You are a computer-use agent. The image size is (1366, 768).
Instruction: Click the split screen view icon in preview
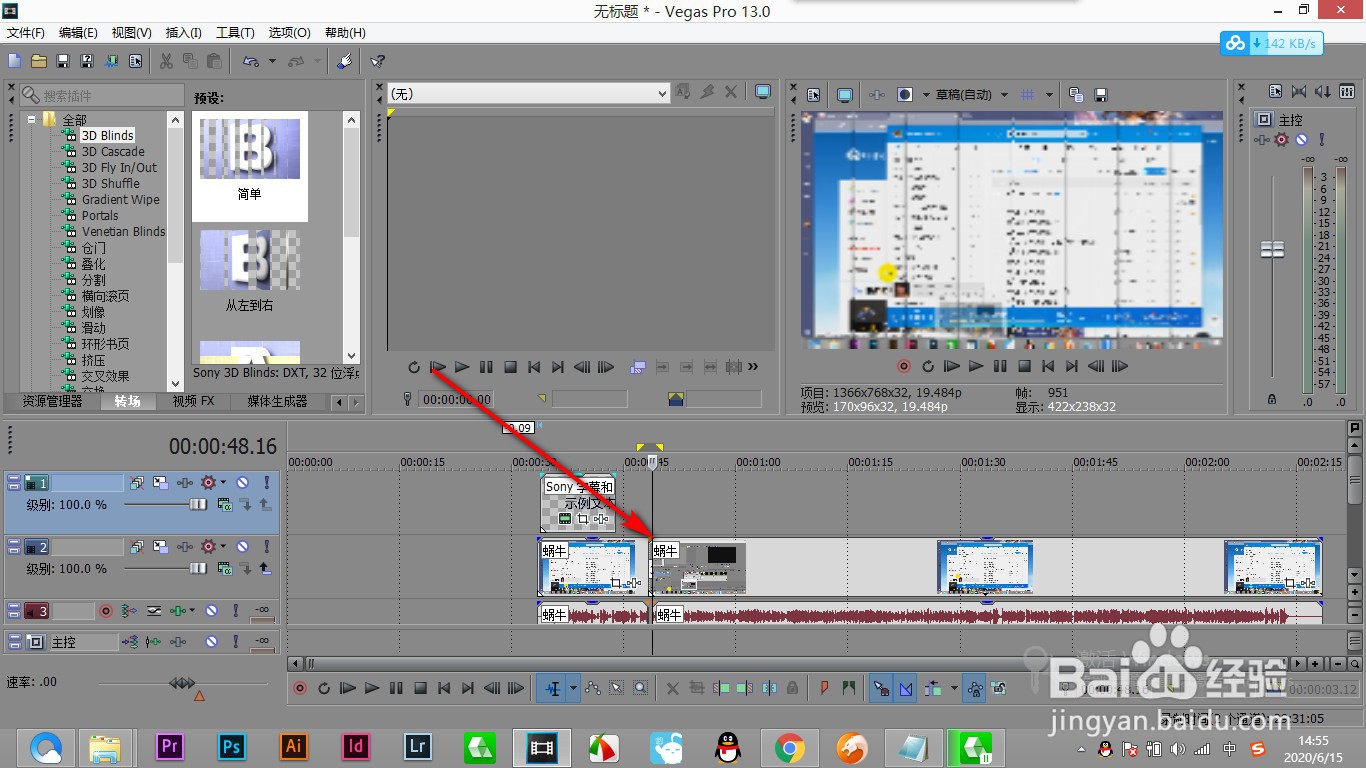(905, 95)
